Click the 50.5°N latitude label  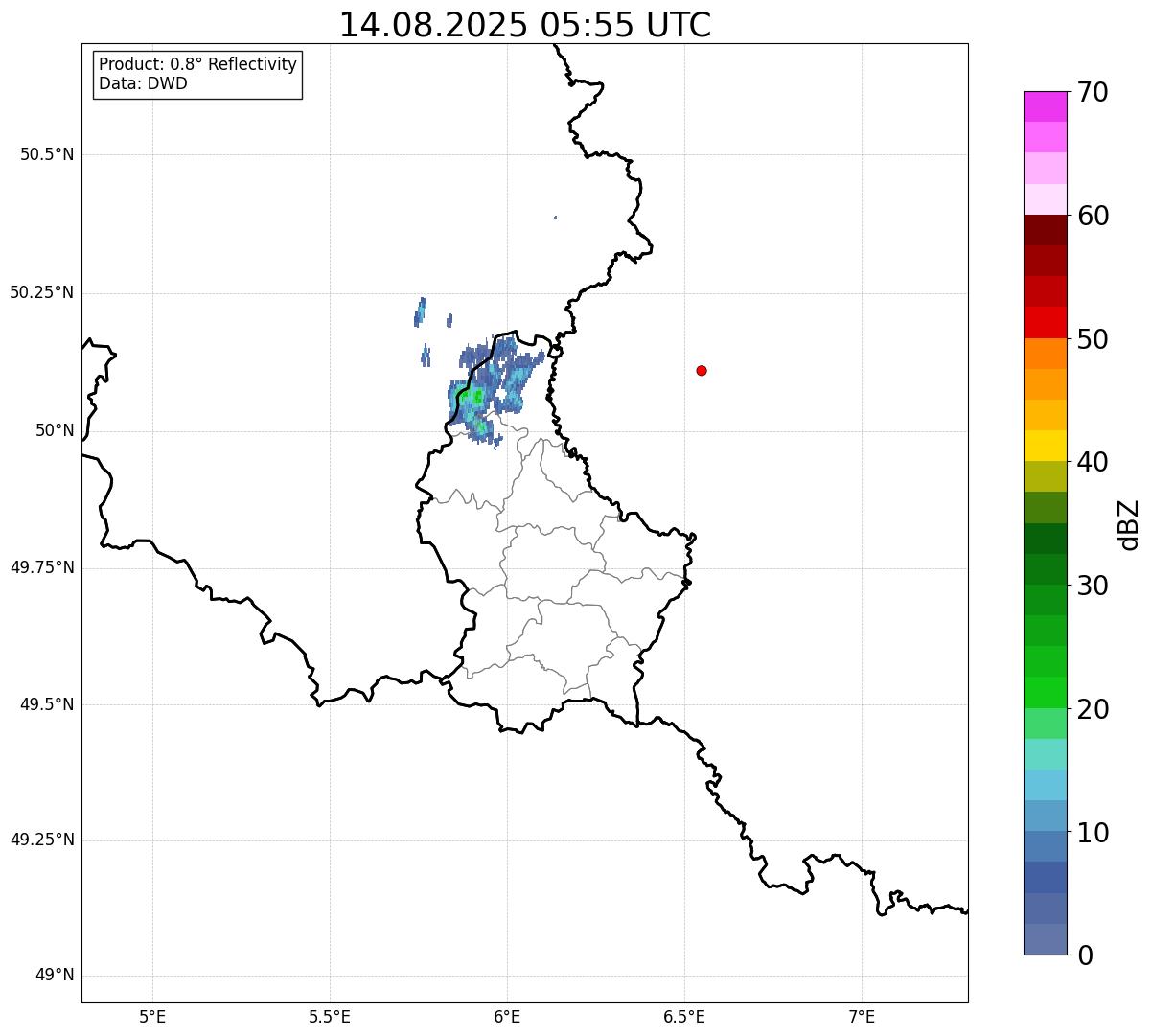pos(47,154)
